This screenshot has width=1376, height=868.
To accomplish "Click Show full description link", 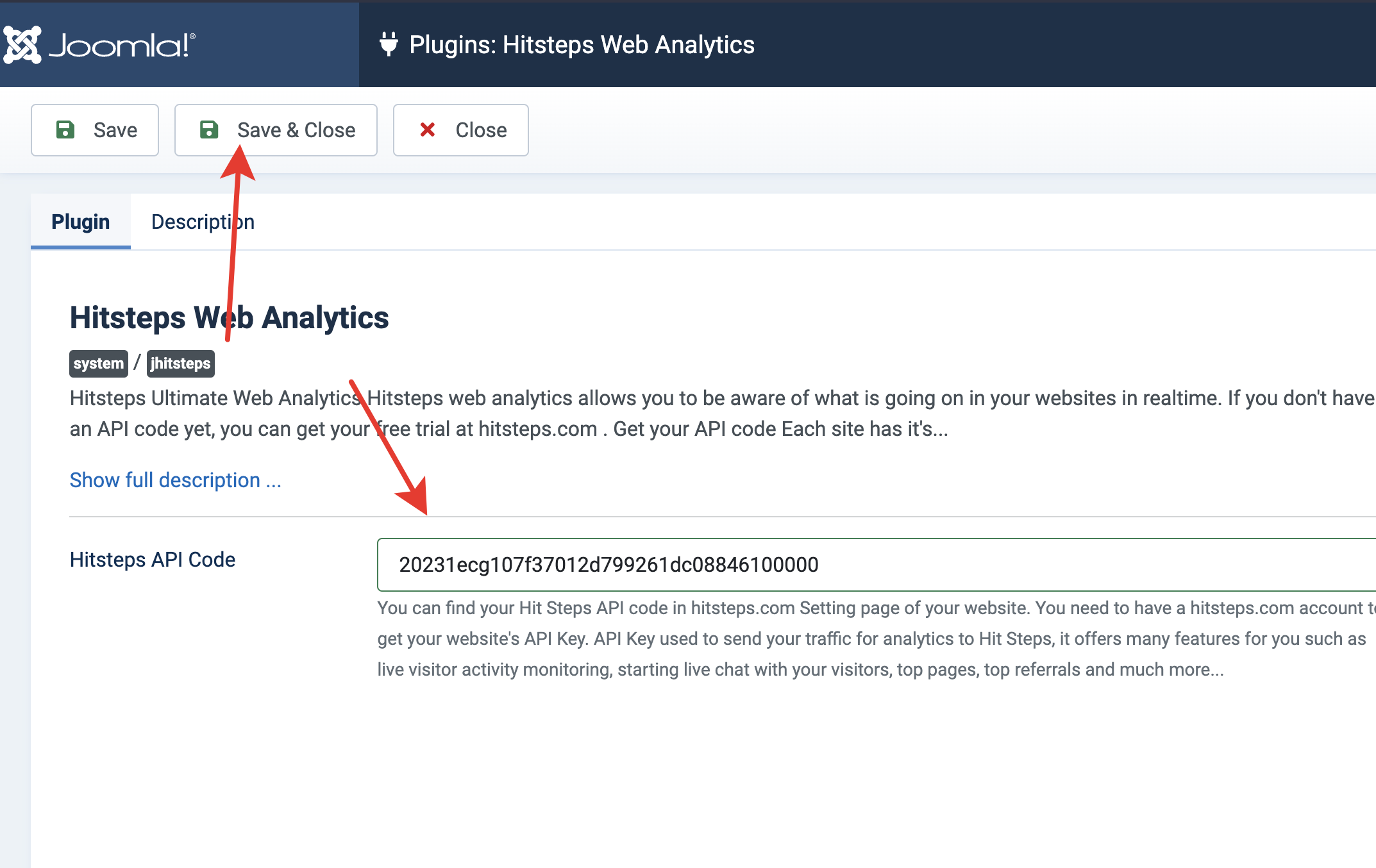I will click(x=176, y=480).
